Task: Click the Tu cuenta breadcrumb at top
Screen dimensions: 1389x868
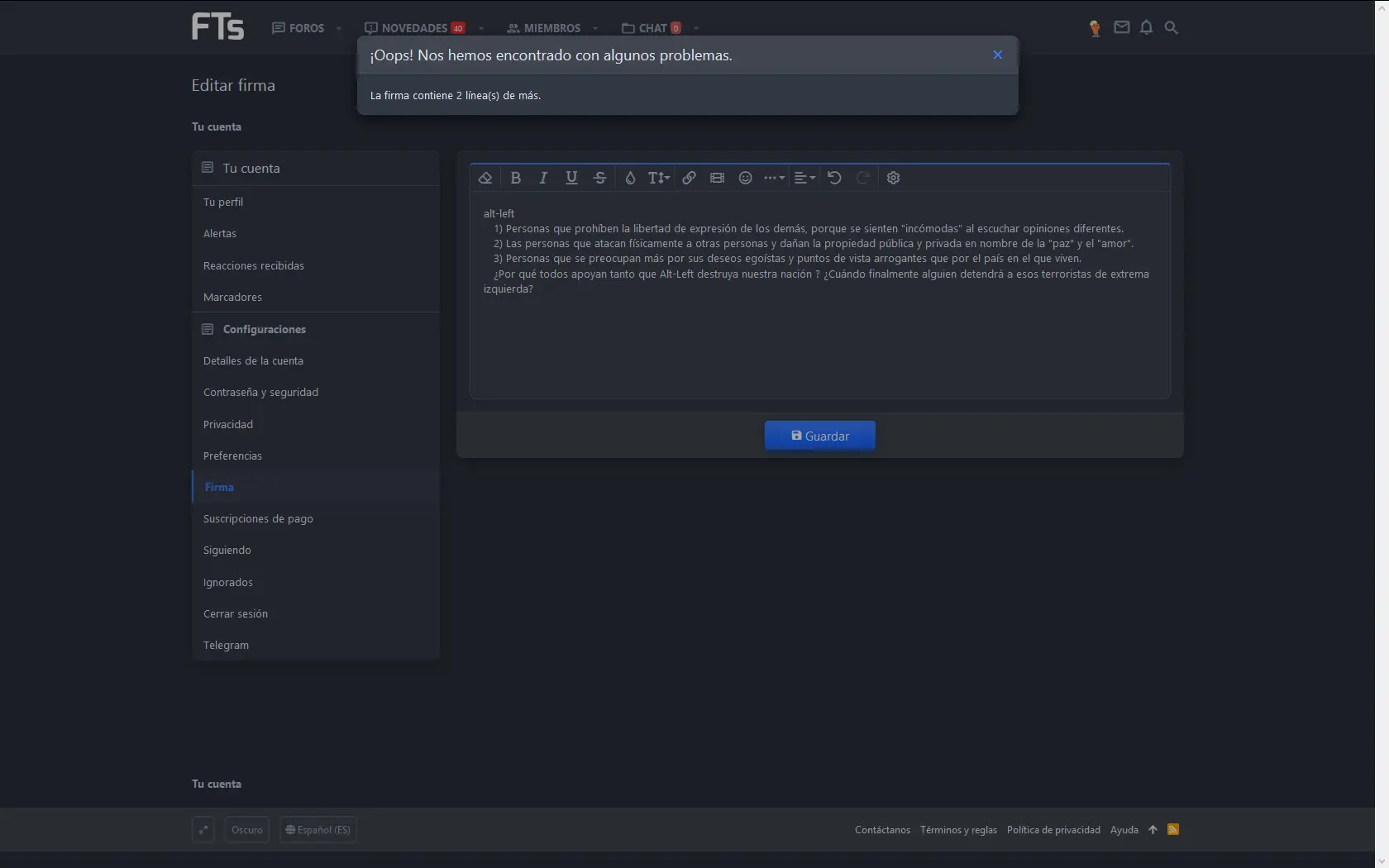Action: 217,126
